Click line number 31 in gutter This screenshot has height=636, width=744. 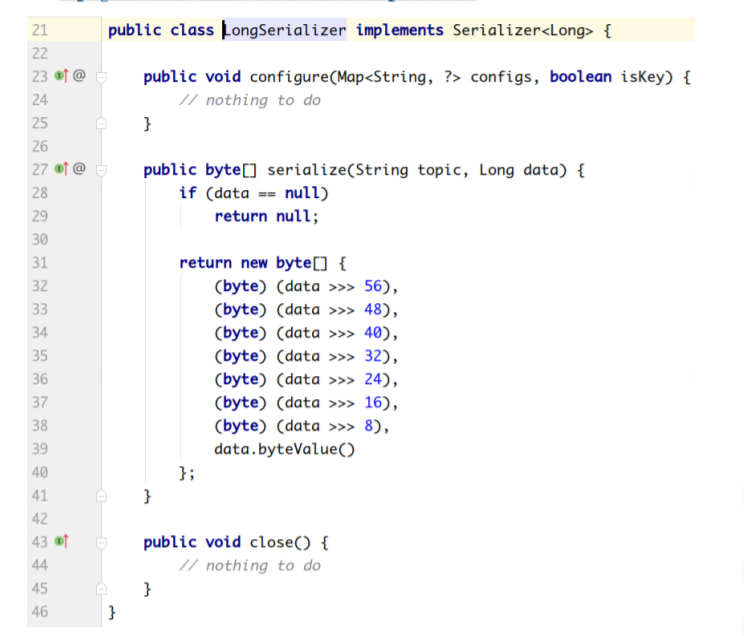(x=40, y=263)
